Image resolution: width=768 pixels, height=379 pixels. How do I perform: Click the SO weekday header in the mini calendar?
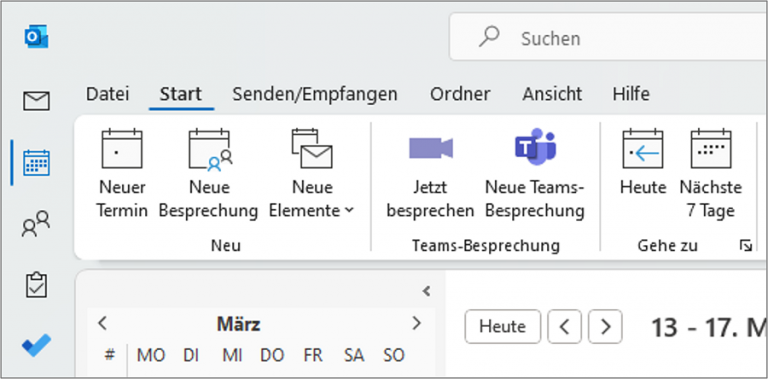click(393, 355)
